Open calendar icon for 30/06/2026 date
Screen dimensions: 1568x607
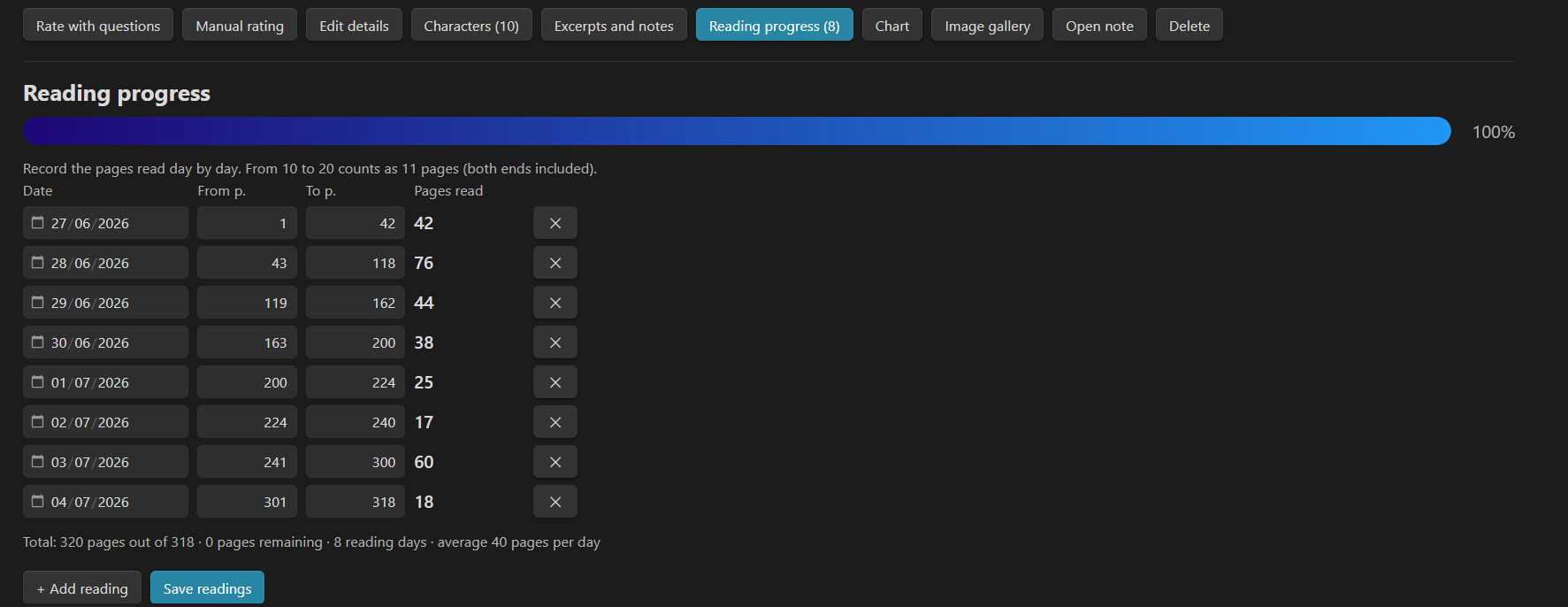click(x=37, y=342)
